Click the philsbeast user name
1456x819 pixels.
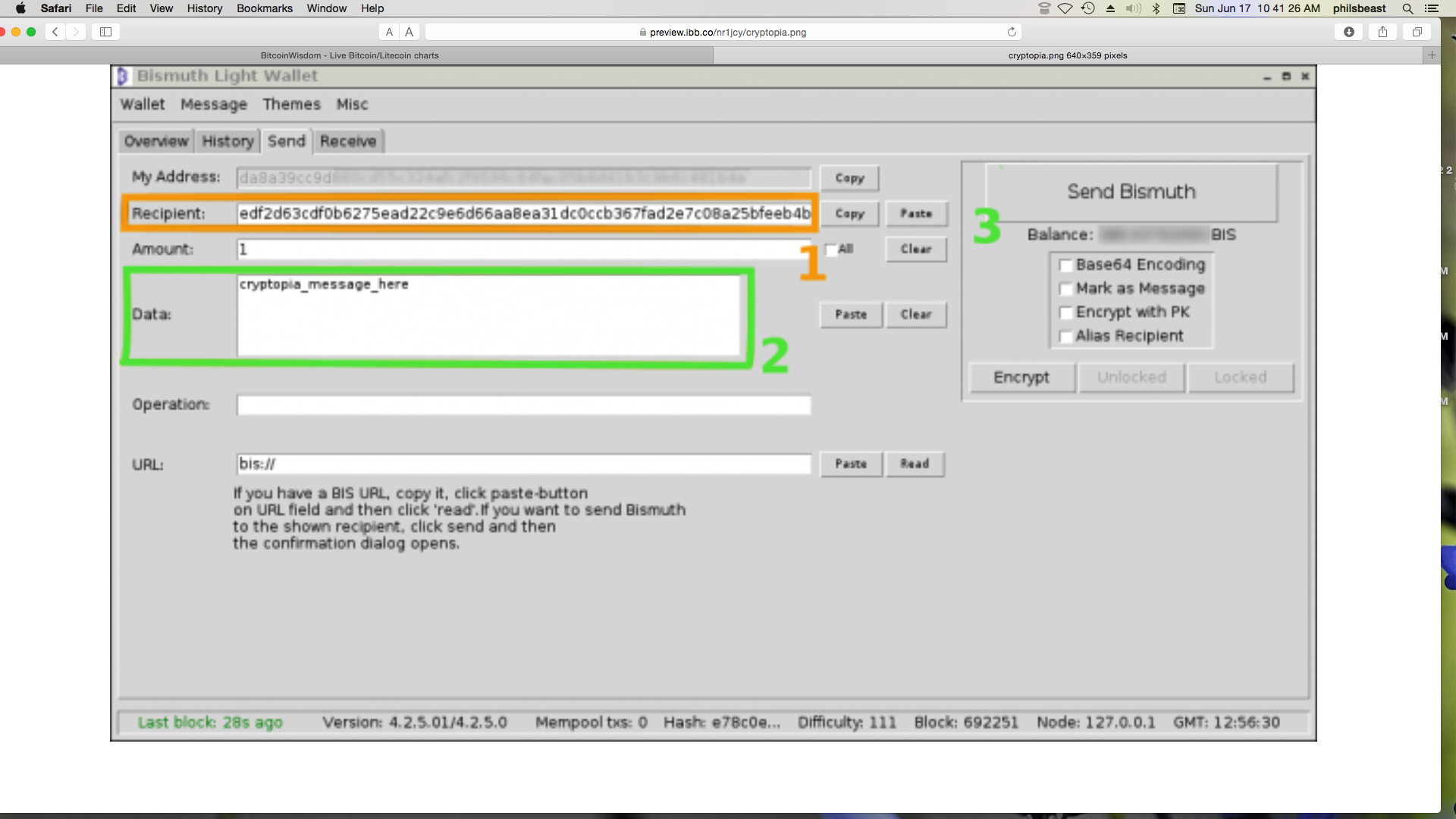1359,8
